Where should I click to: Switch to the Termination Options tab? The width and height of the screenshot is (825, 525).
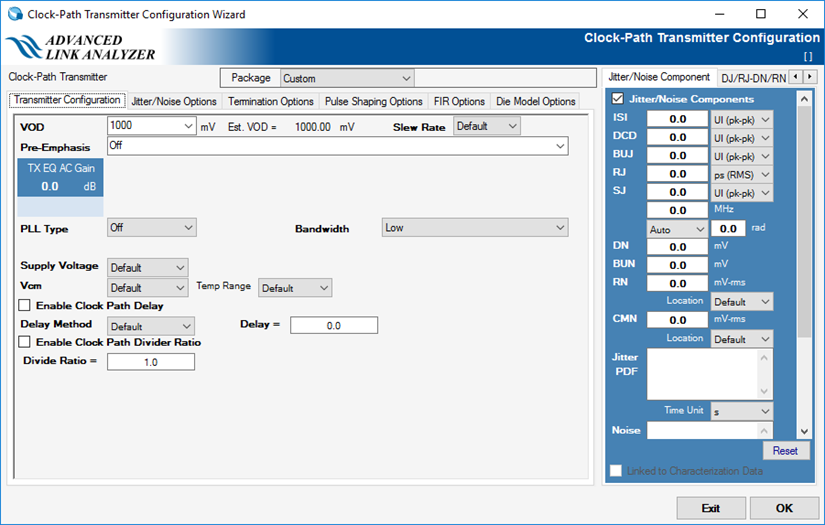270,101
